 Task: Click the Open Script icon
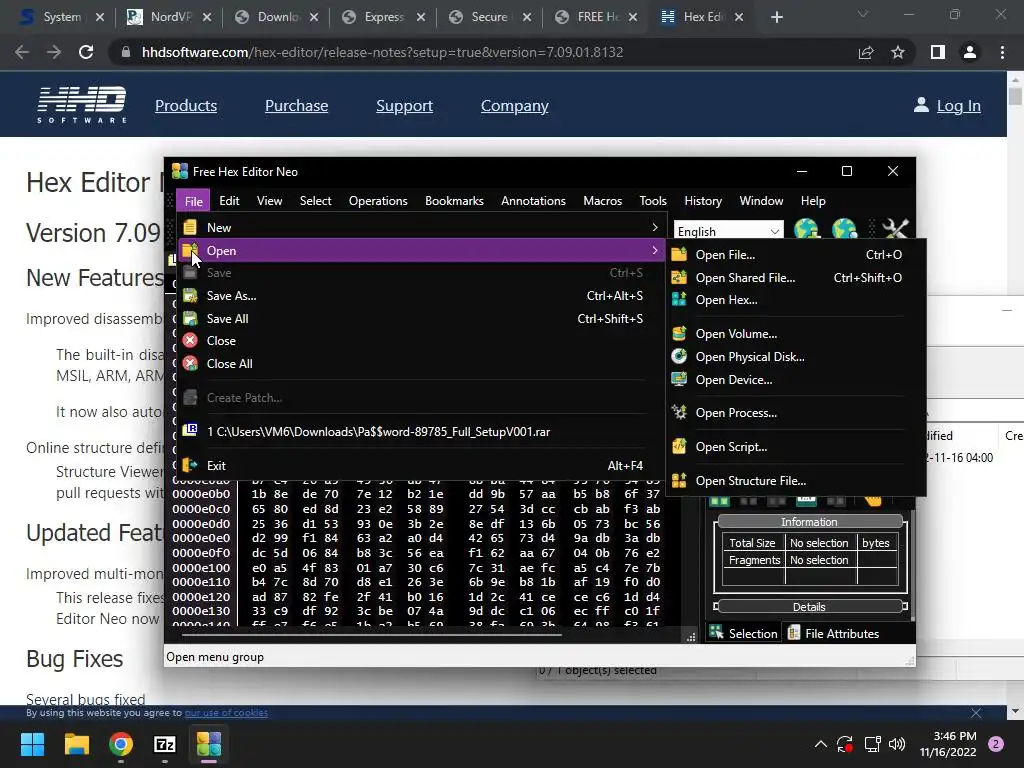click(x=679, y=447)
